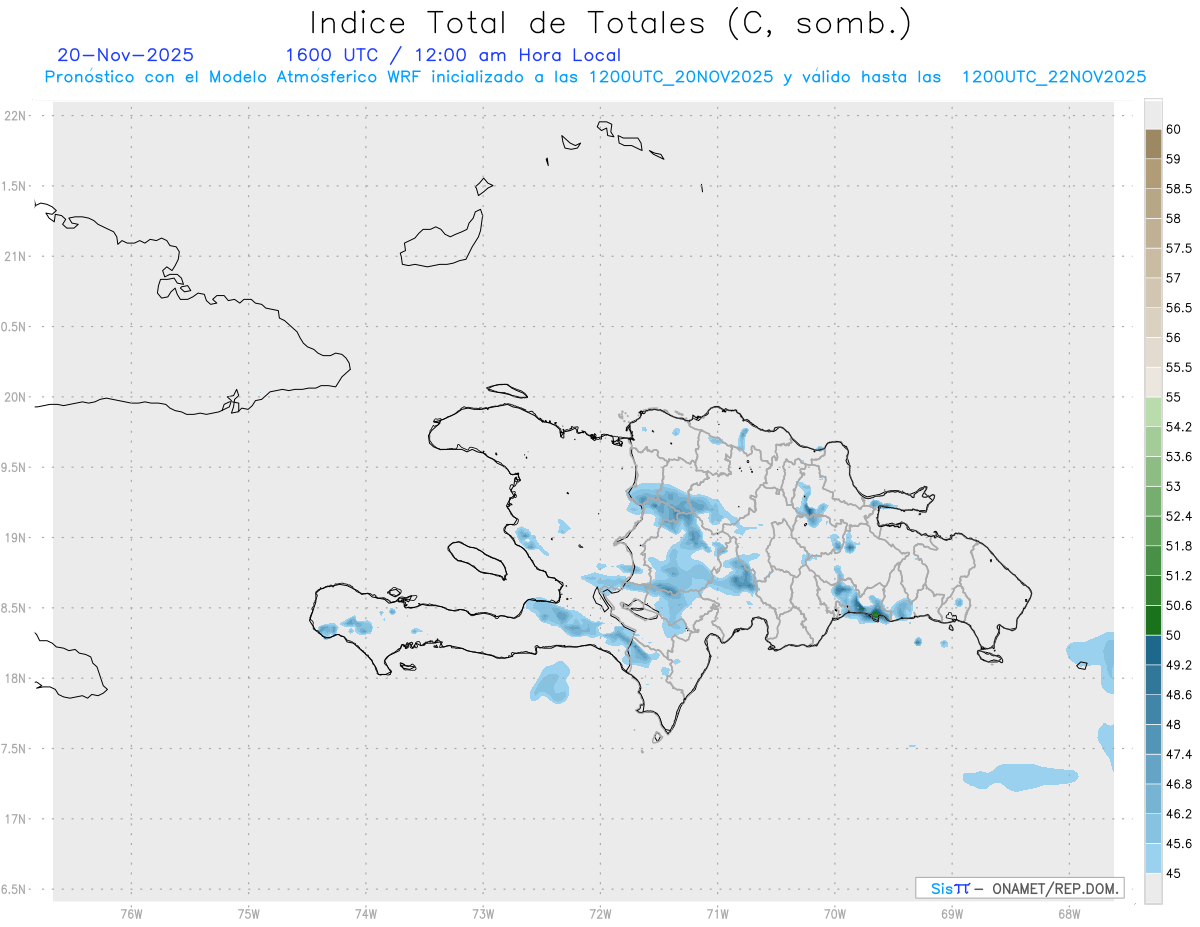Click the color bar value "56.5"
Viewport: 1200px width, 927px height.
pos(1179,308)
